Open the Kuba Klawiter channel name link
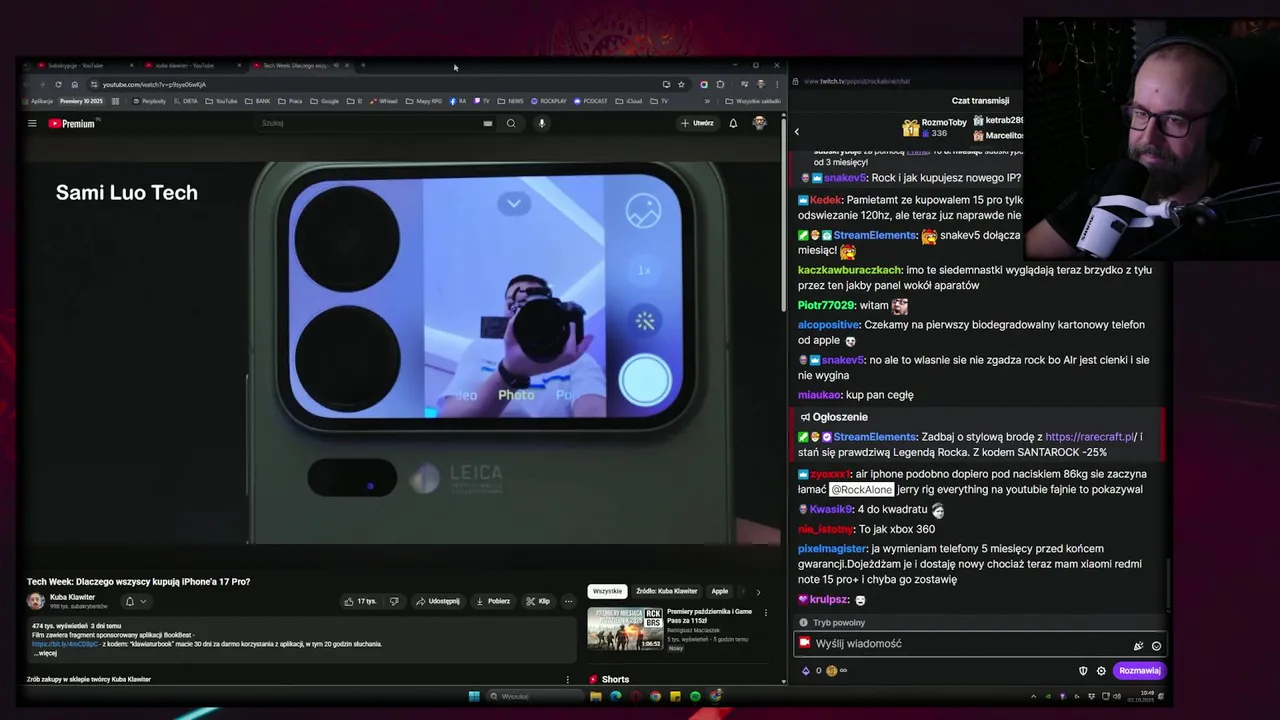Screen dimensions: 1280x720 [x=72, y=597]
